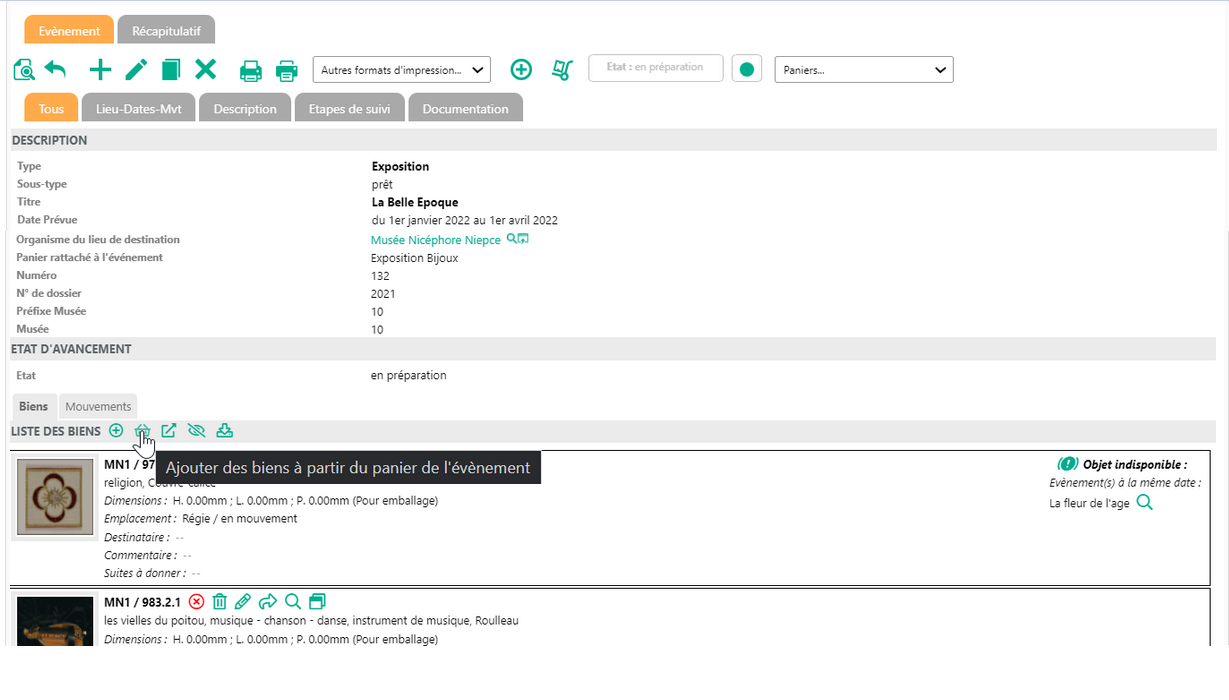This screenshot has height=700, width=1229.
Task: Open the Musée Nicéphore Niepce link
Action: pos(435,240)
